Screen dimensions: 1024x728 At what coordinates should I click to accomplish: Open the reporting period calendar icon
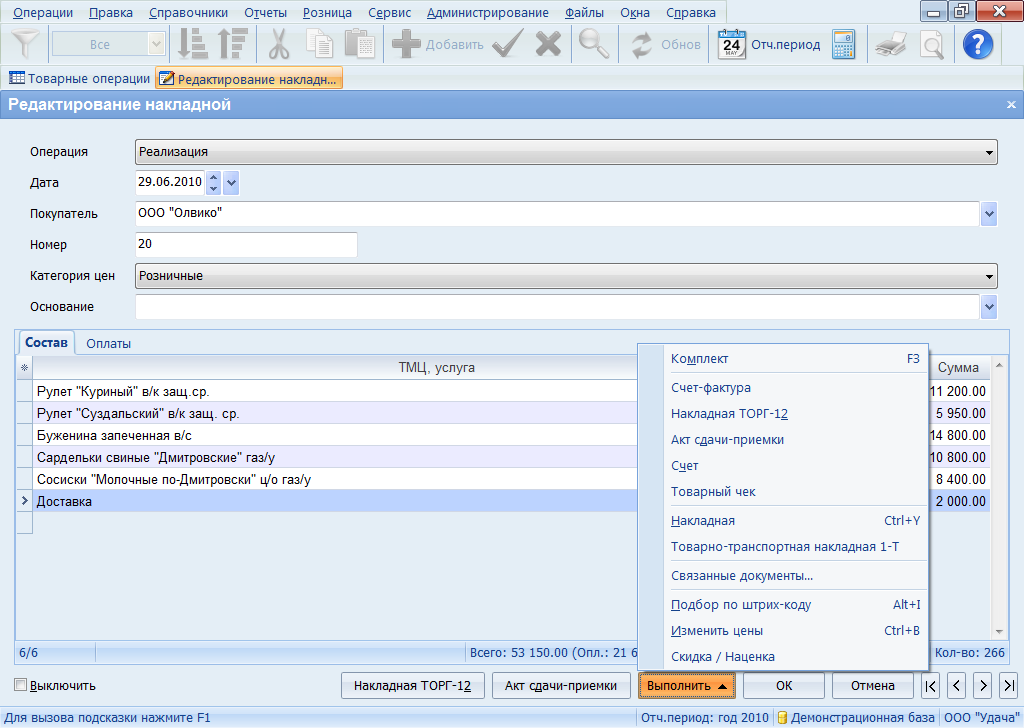pyautogui.click(x=733, y=45)
